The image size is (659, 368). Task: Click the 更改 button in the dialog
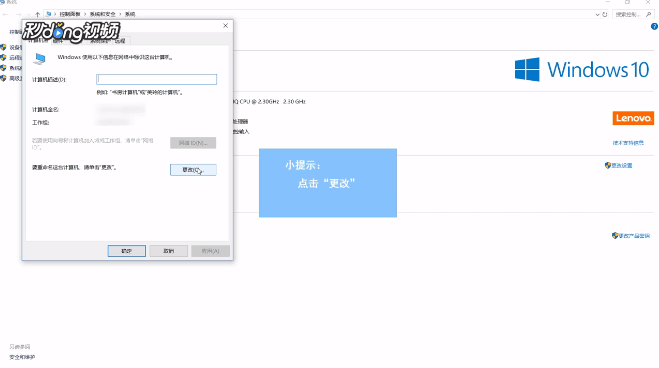point(193,170)
